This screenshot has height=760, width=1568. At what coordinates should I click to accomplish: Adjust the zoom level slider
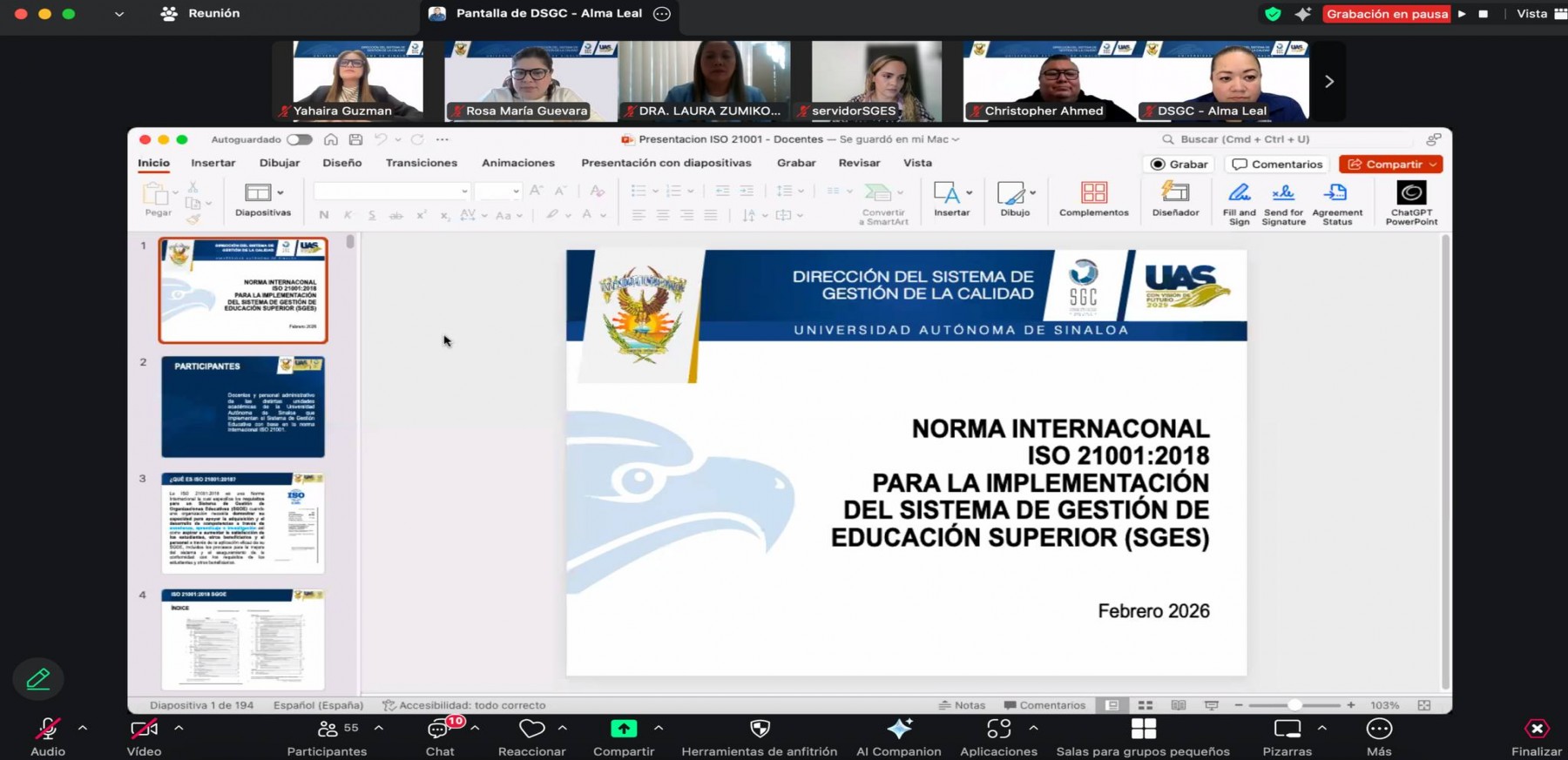pyautogui.click(x=1294, y=705)
